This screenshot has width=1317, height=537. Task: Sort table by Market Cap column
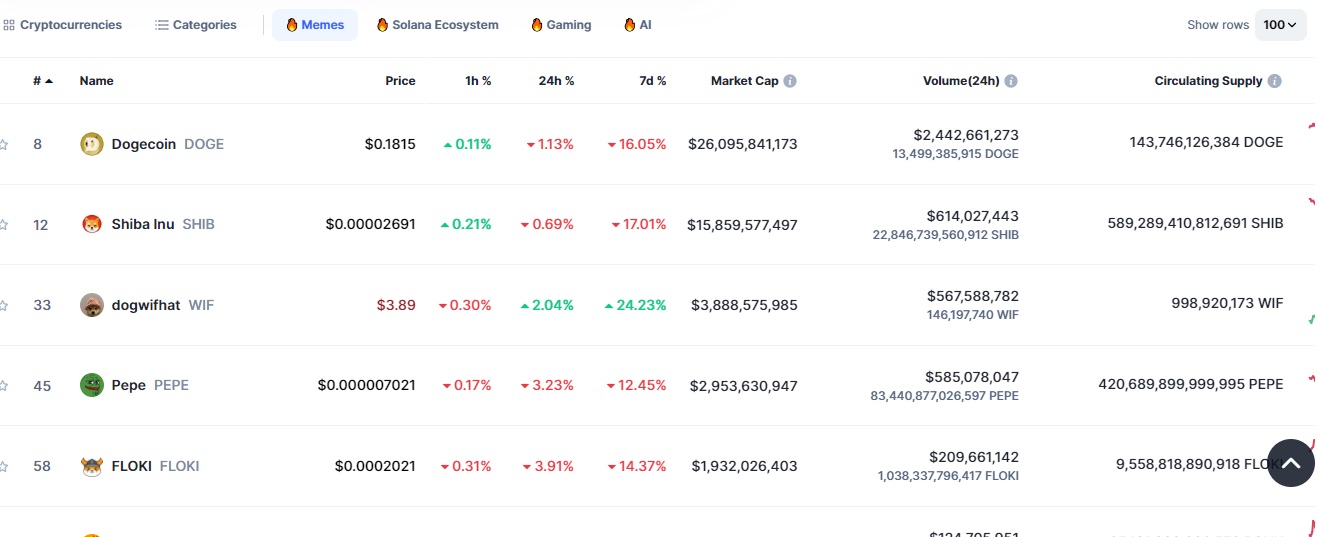[x=744, y=81]
